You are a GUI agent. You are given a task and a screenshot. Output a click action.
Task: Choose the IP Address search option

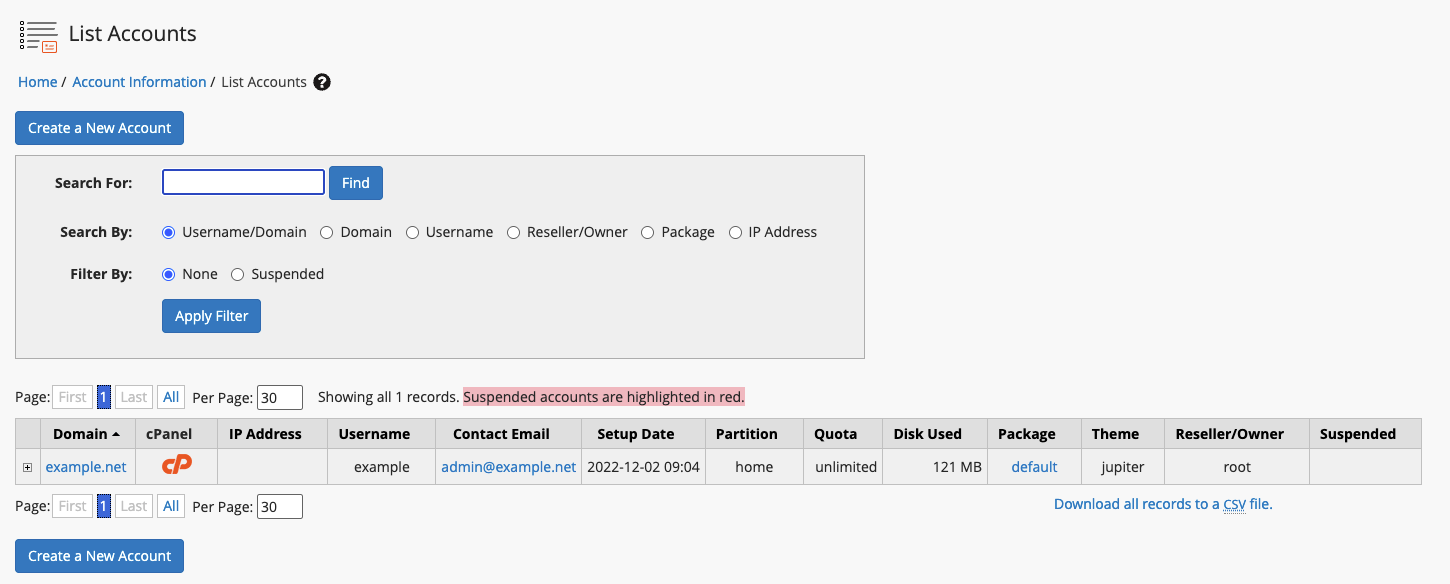(x=736, y=232)
